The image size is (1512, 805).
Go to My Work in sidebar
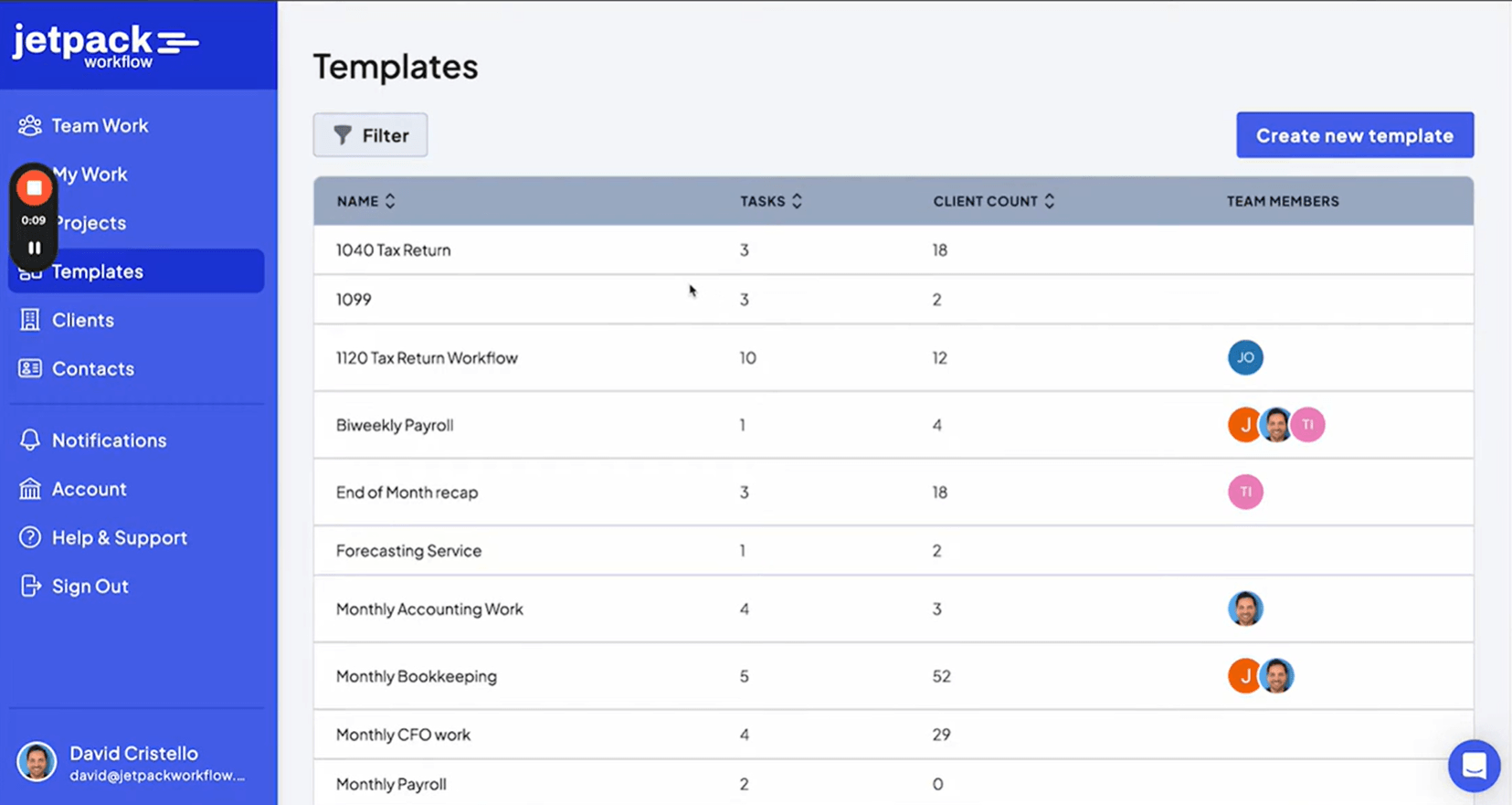pos(90,174)
